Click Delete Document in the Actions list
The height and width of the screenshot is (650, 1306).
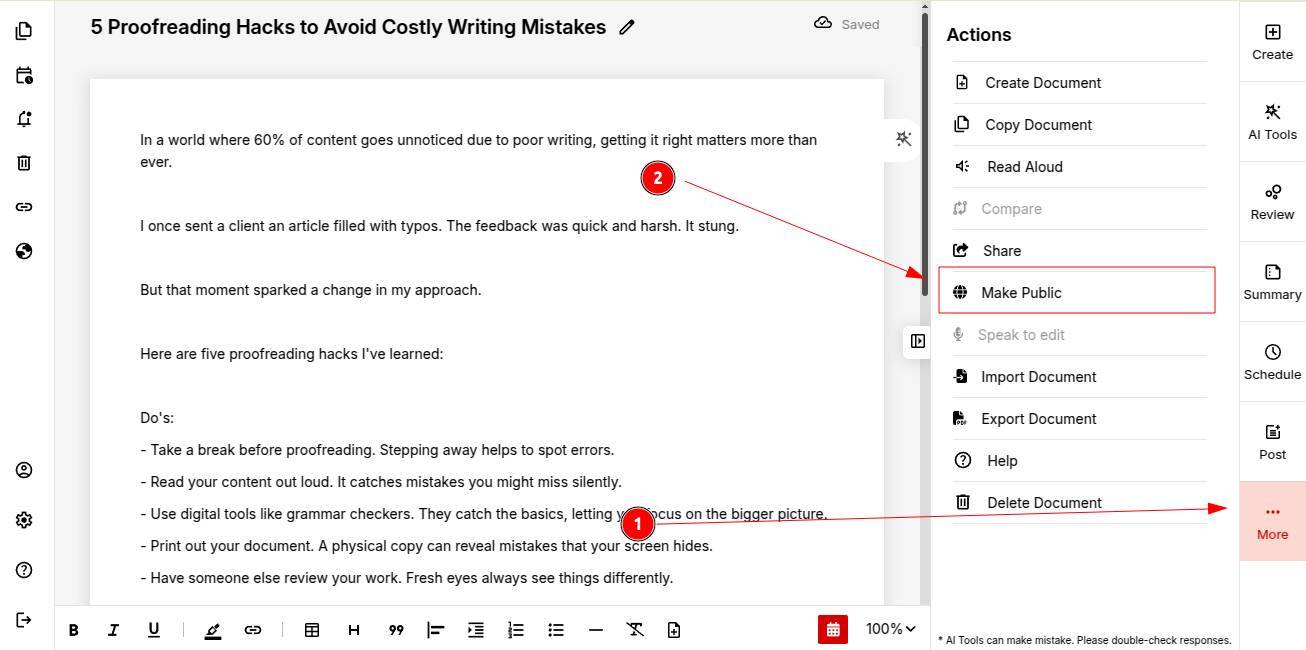[1043, 503]
